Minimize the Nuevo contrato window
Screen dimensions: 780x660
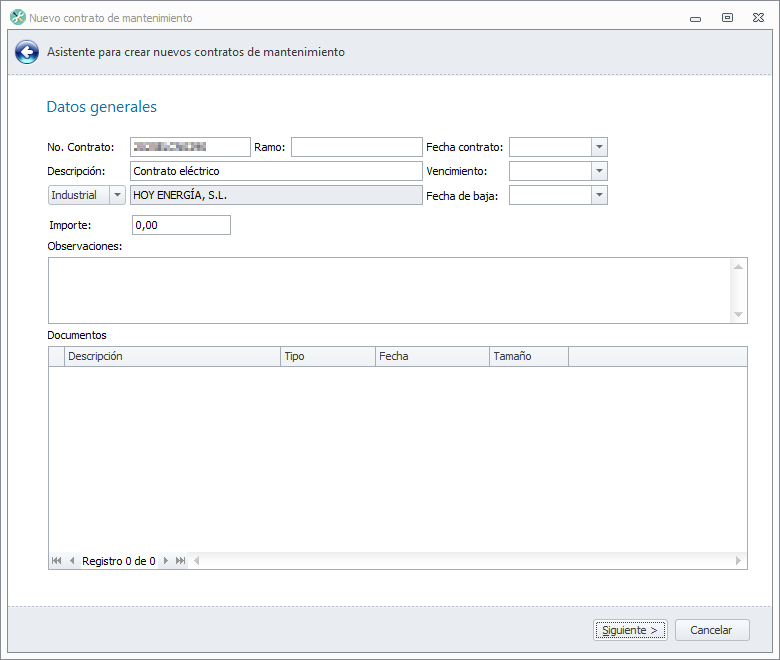695,18
